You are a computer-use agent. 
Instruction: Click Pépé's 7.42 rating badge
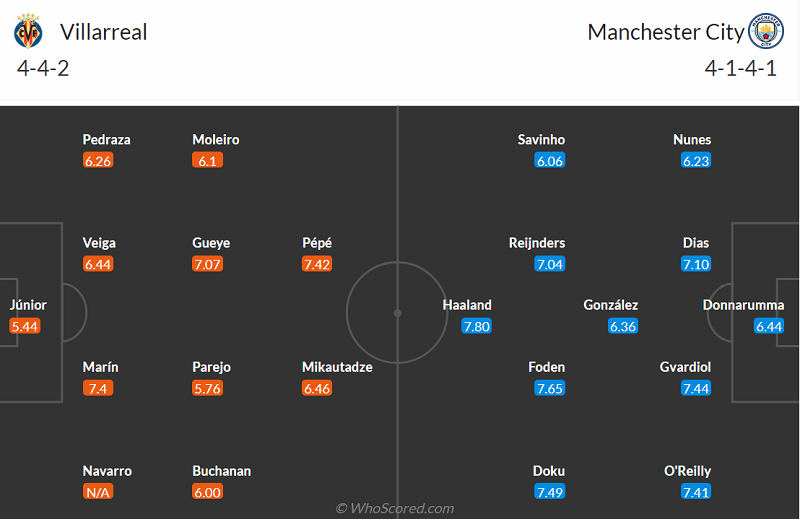click(317, 264)
